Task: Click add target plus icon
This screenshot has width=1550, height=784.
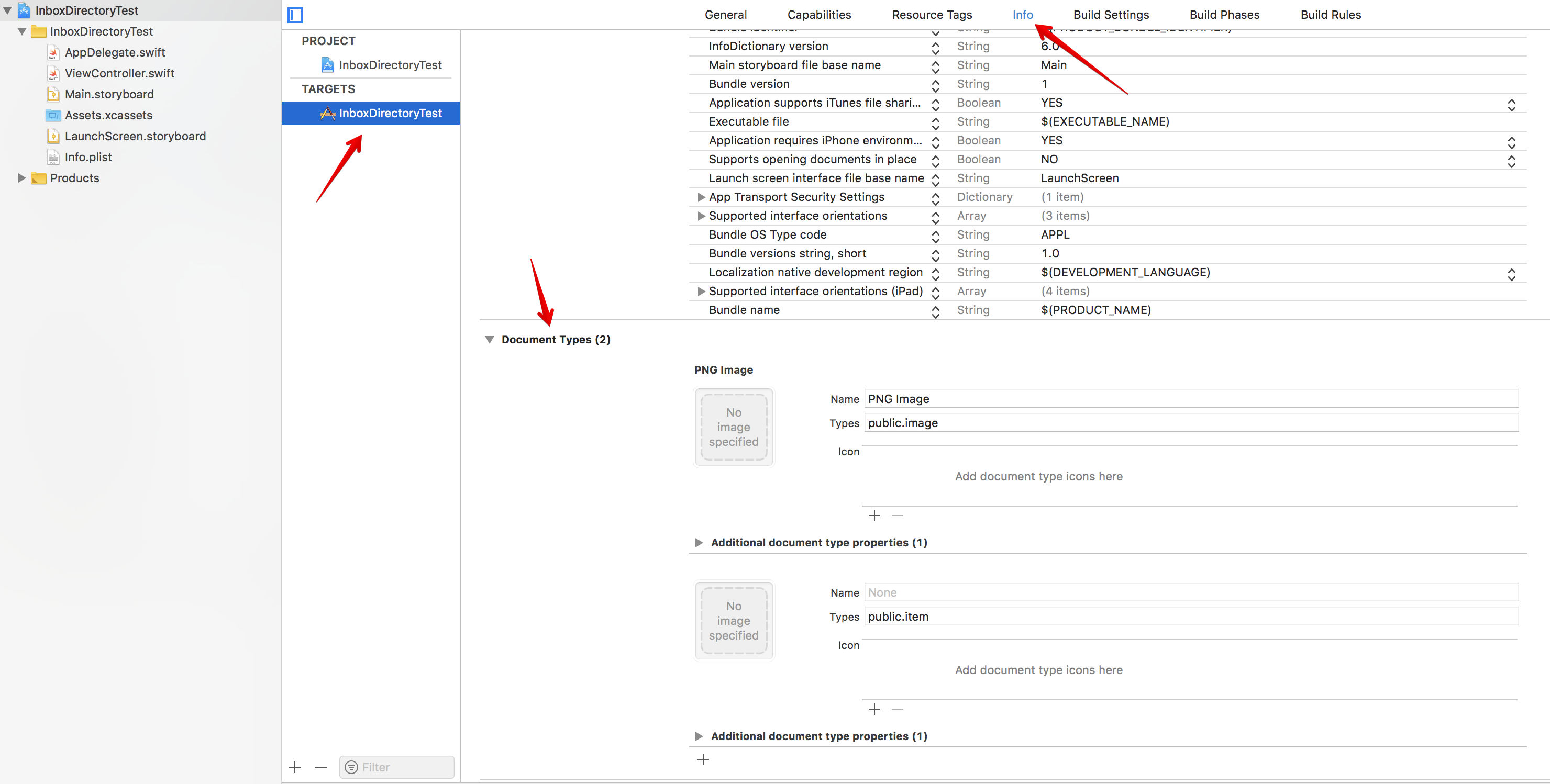Action: tap(295, 767)
